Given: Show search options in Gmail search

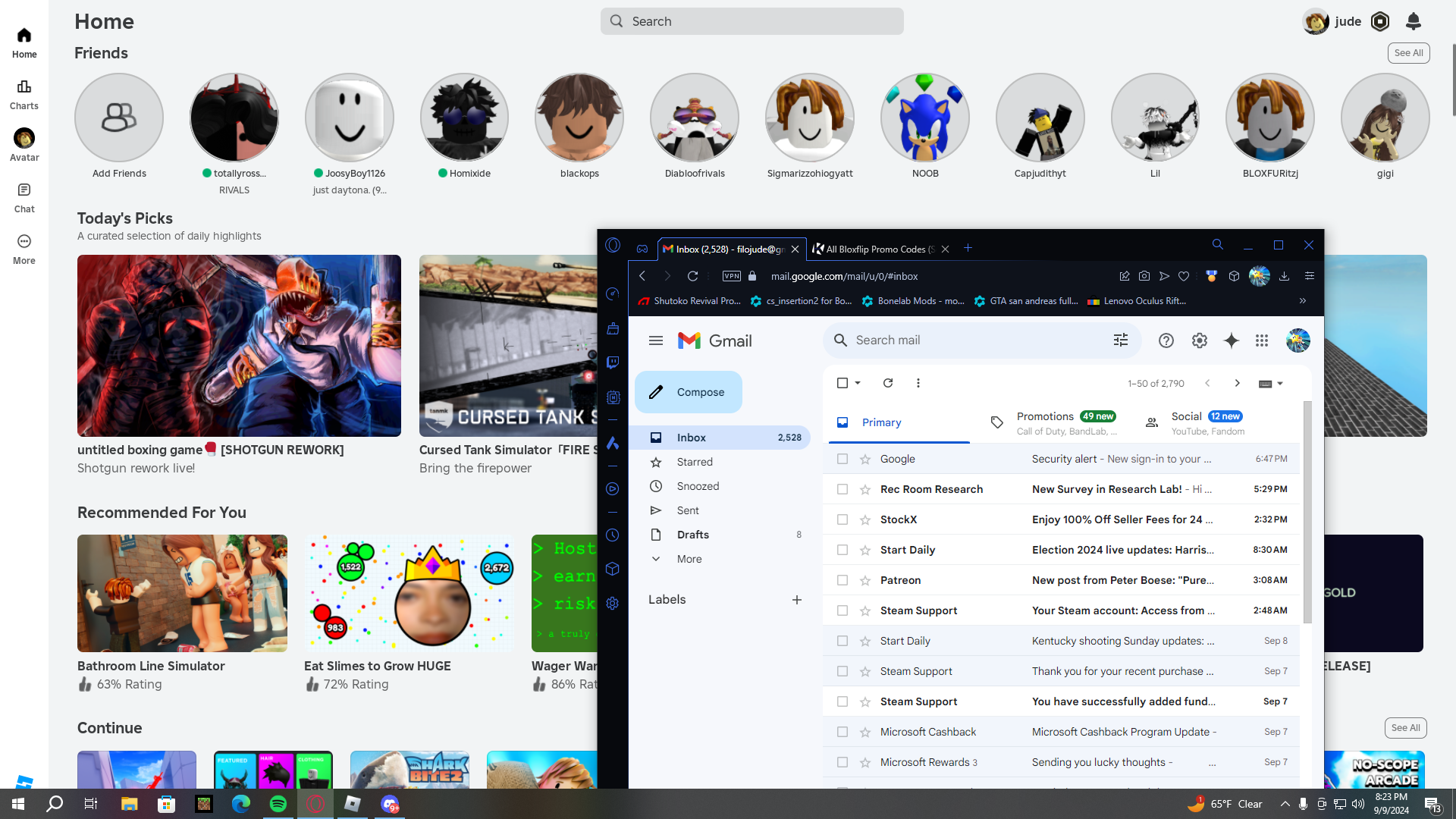Looking at the screenshot, I should pos(1121,340).
